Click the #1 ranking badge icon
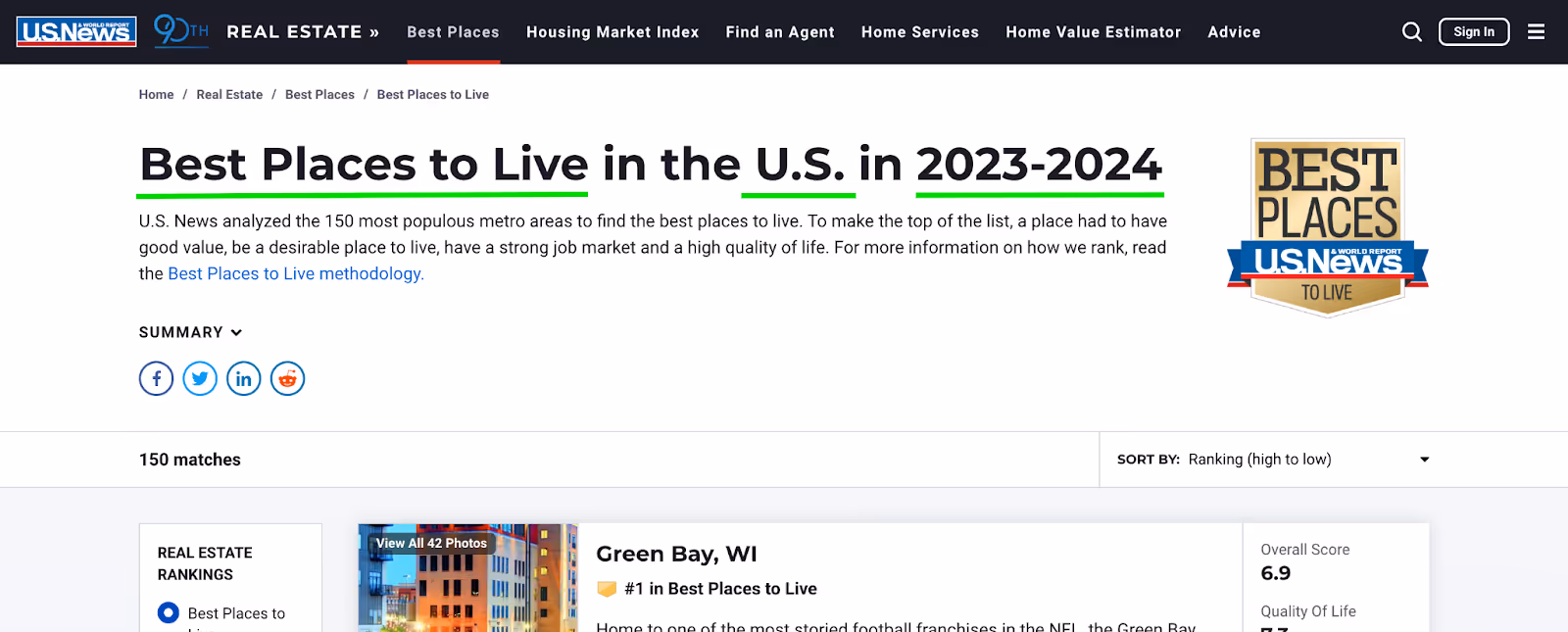Screen dimensions: 1568x632 pos(607,589)
